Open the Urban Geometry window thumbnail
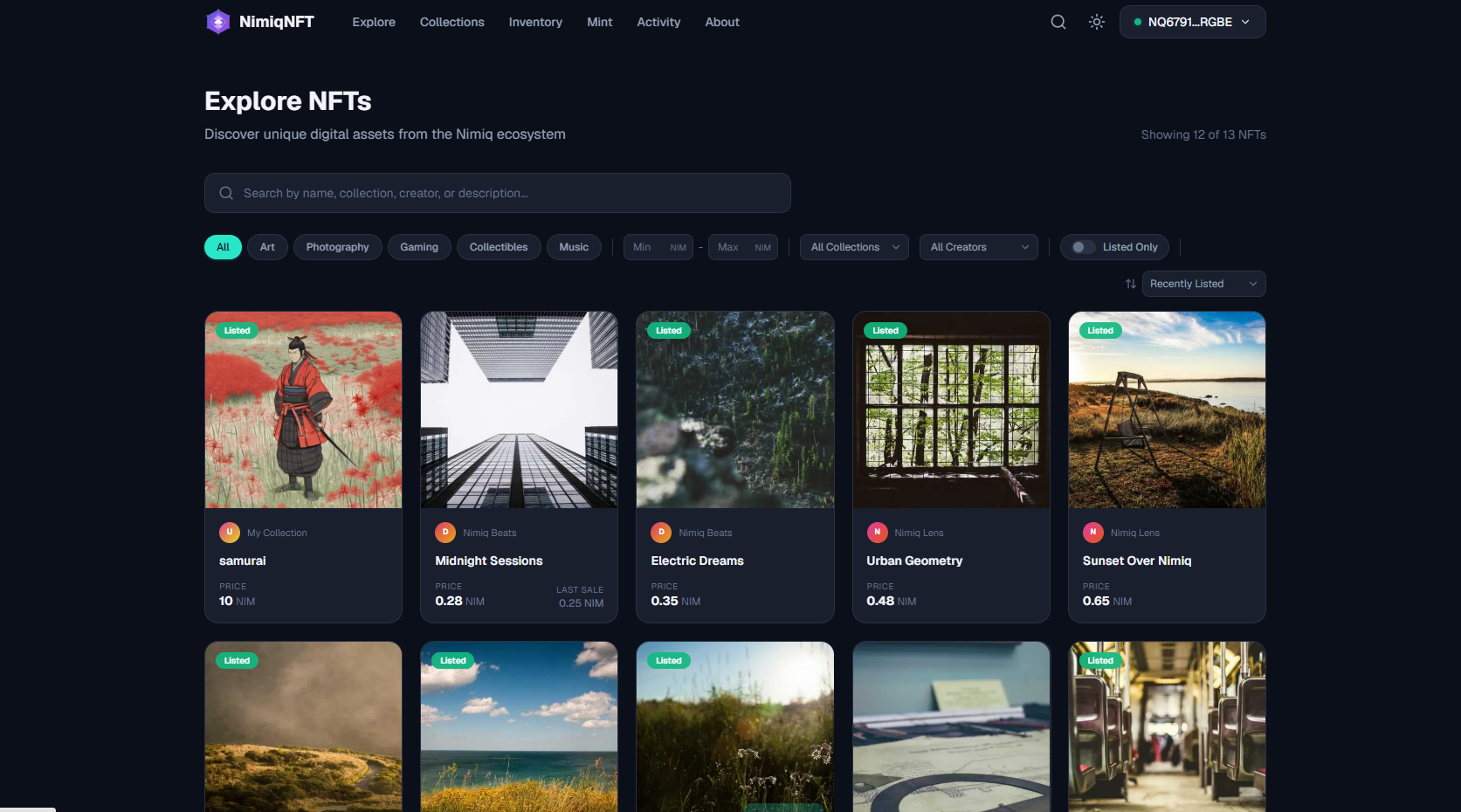Screen dimensions: 1461x812 [951, 409]
